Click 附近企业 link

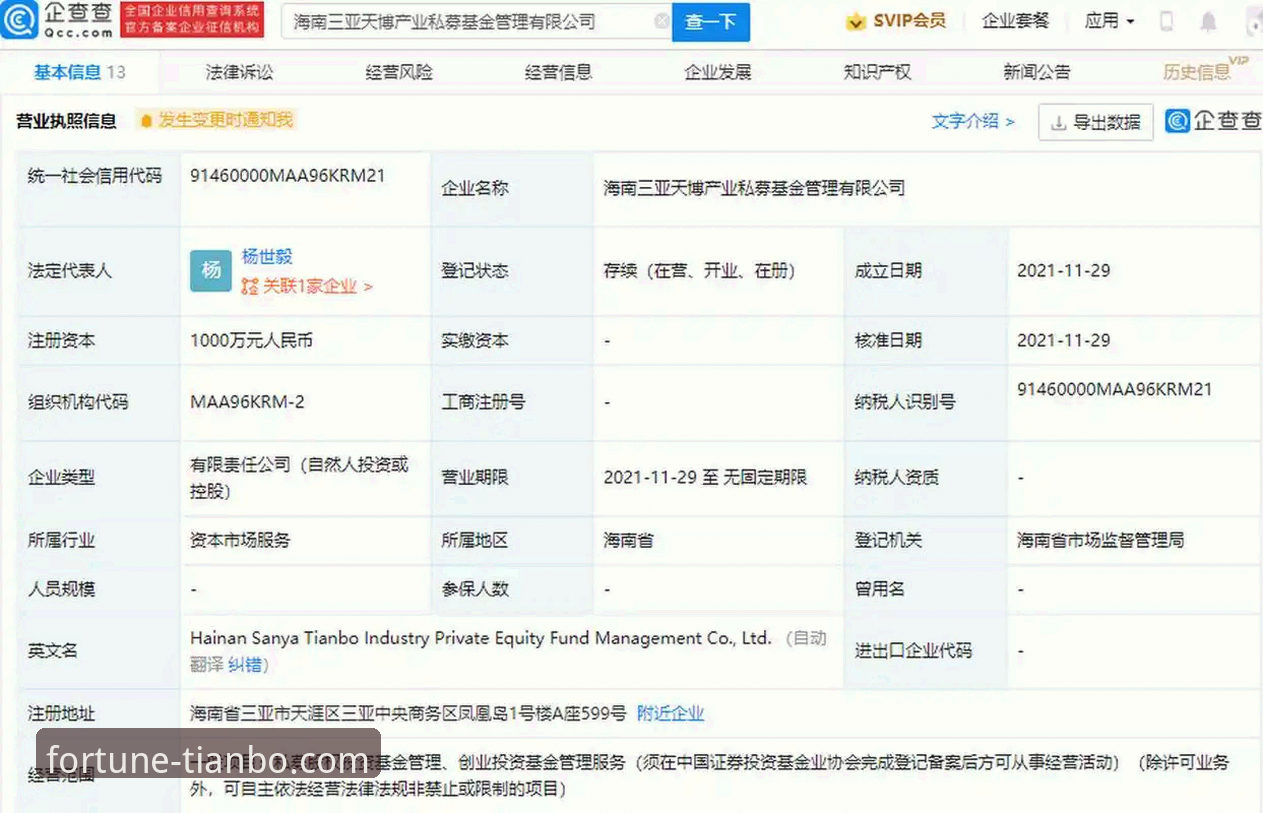point(670,714)
